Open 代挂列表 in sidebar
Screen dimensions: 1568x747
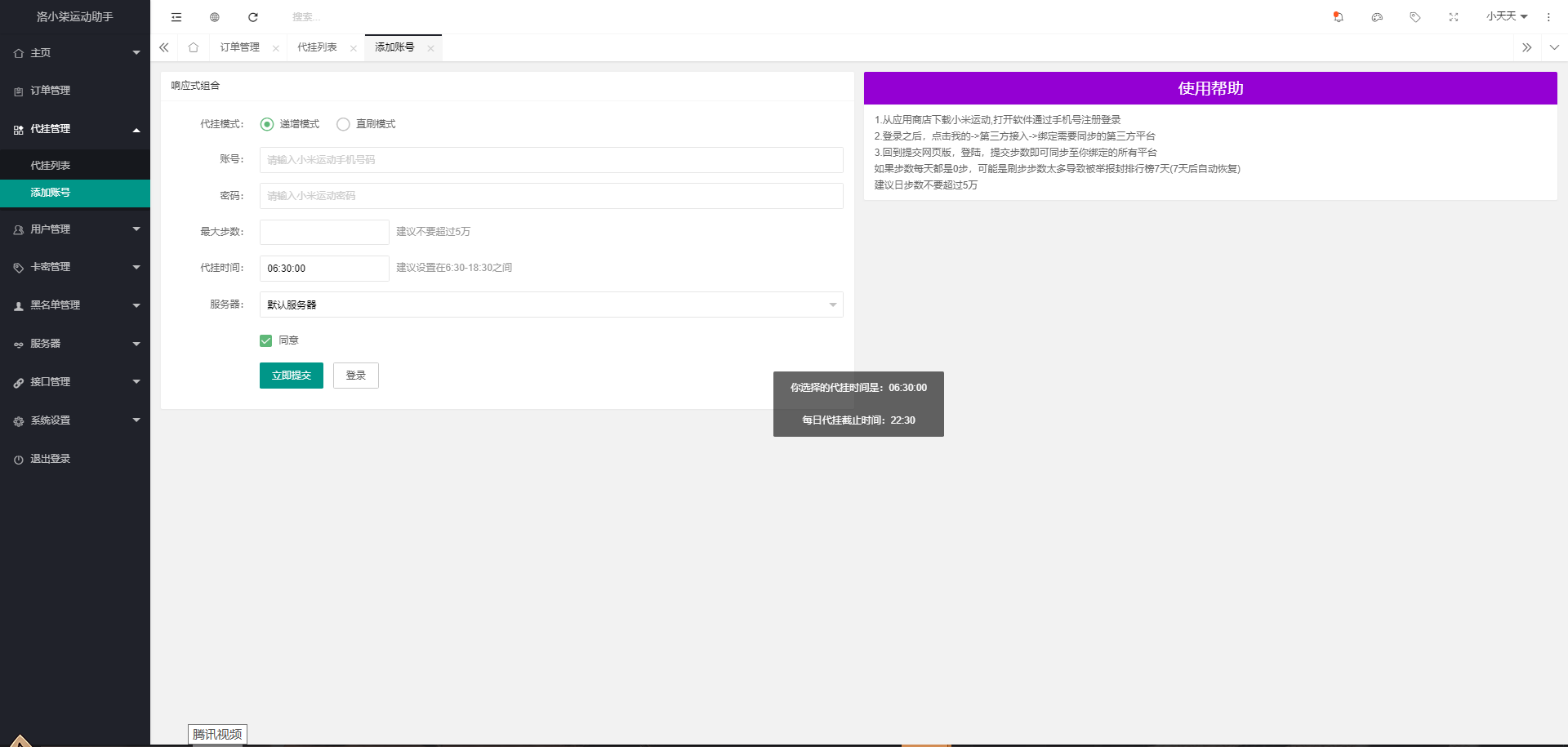pyautogui.click(x=51, y=165)
